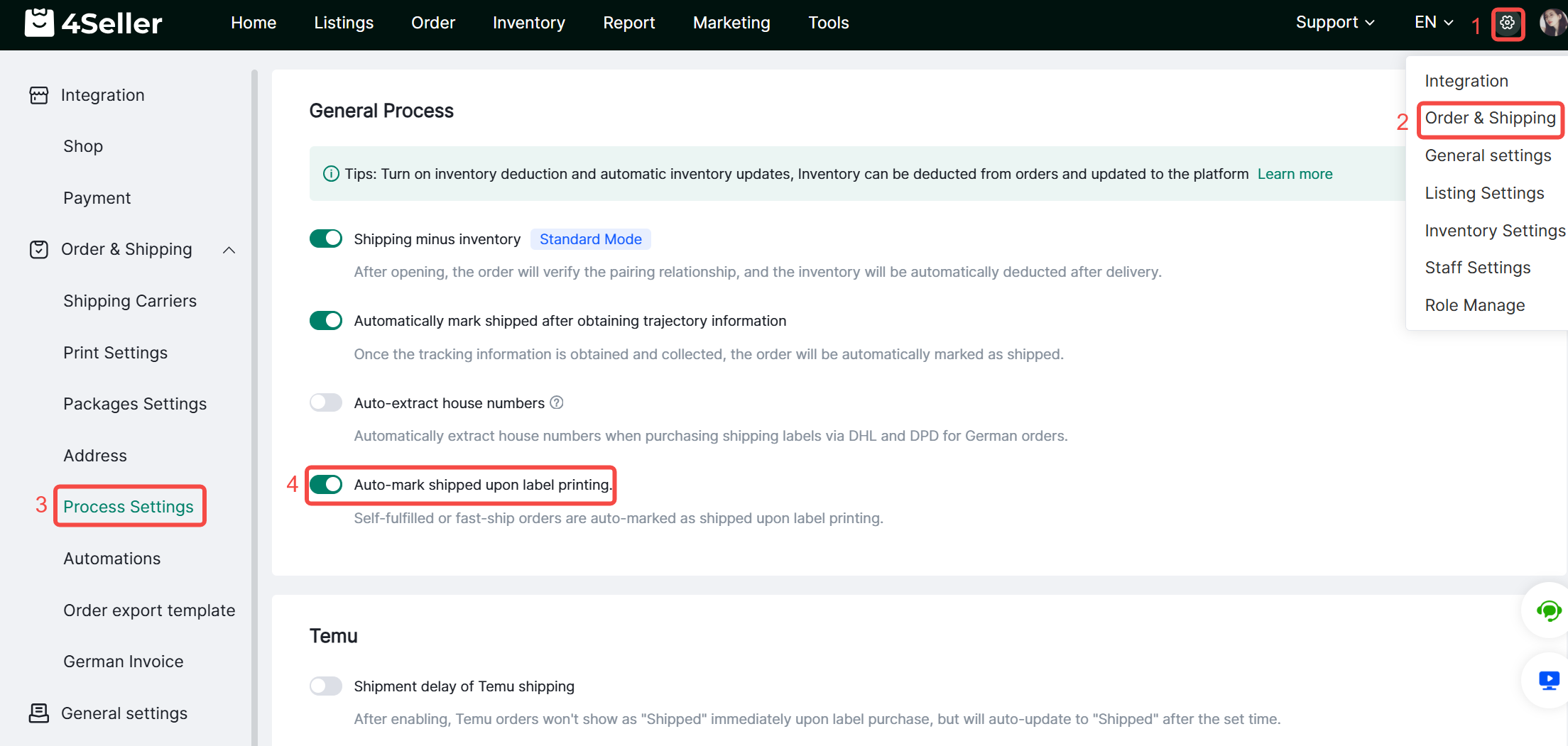The height and width of the screenshot is (746, 1568).
Task: Click the 4Seller logo icon
Action: [x=39, y=23]
